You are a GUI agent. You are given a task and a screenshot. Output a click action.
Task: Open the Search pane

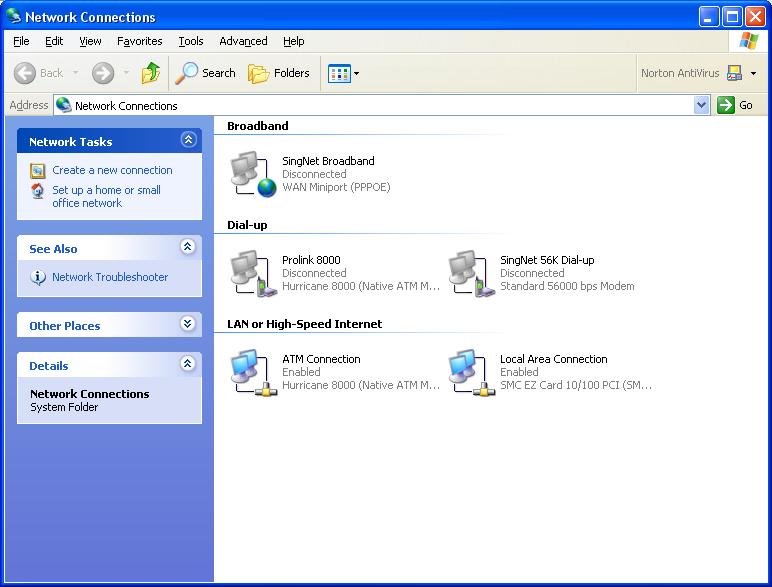point(205,73)
